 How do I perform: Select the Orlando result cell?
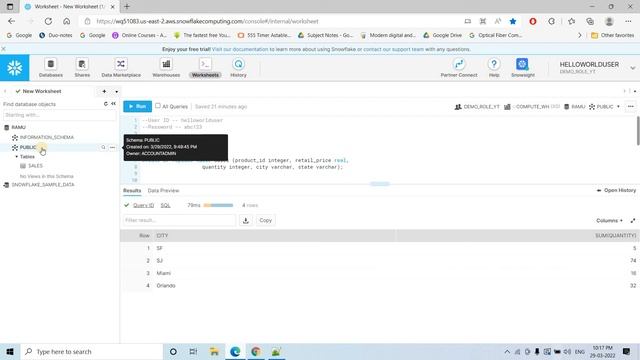(166, 286)
